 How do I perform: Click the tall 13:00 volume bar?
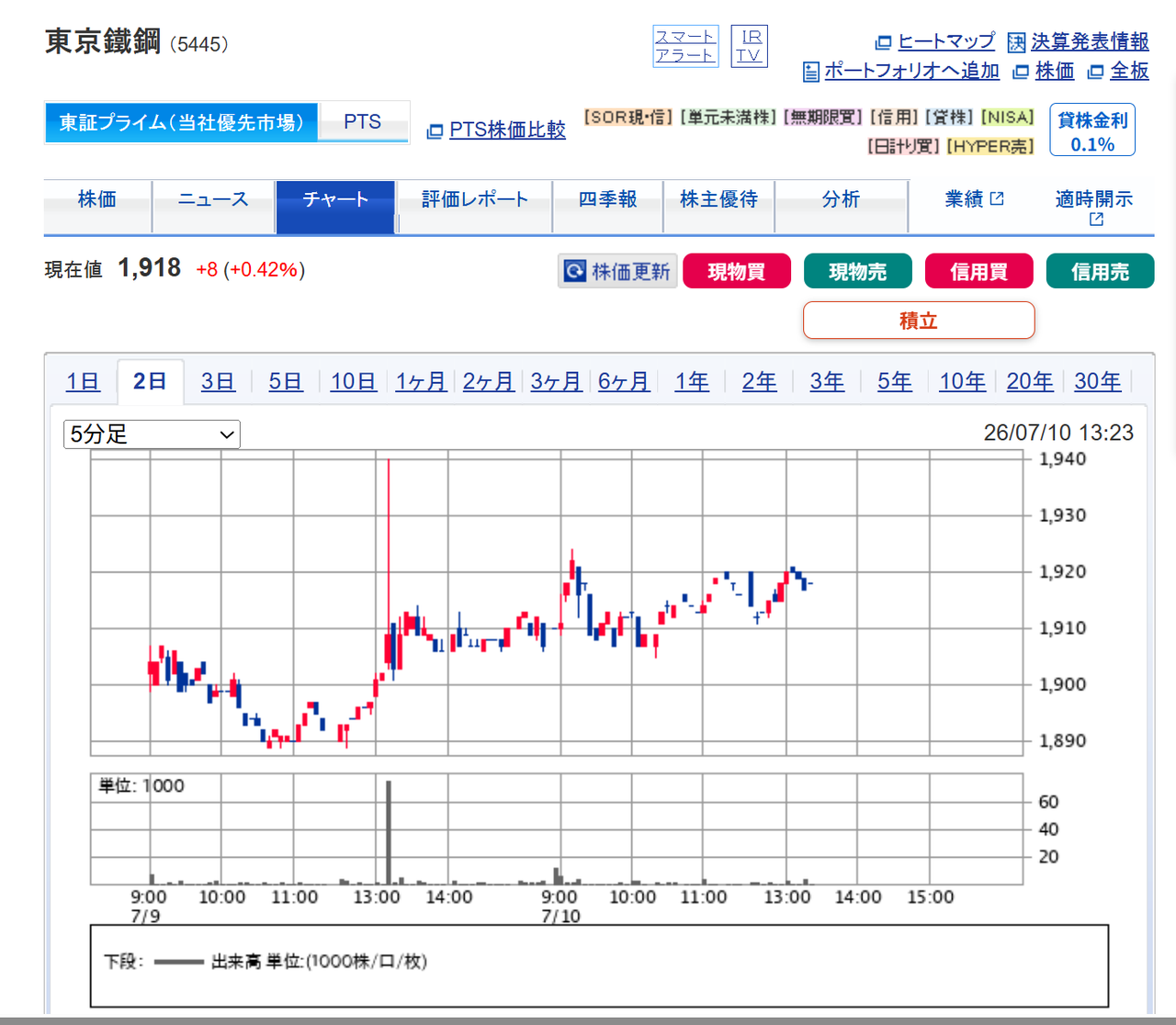click(389, 832)
